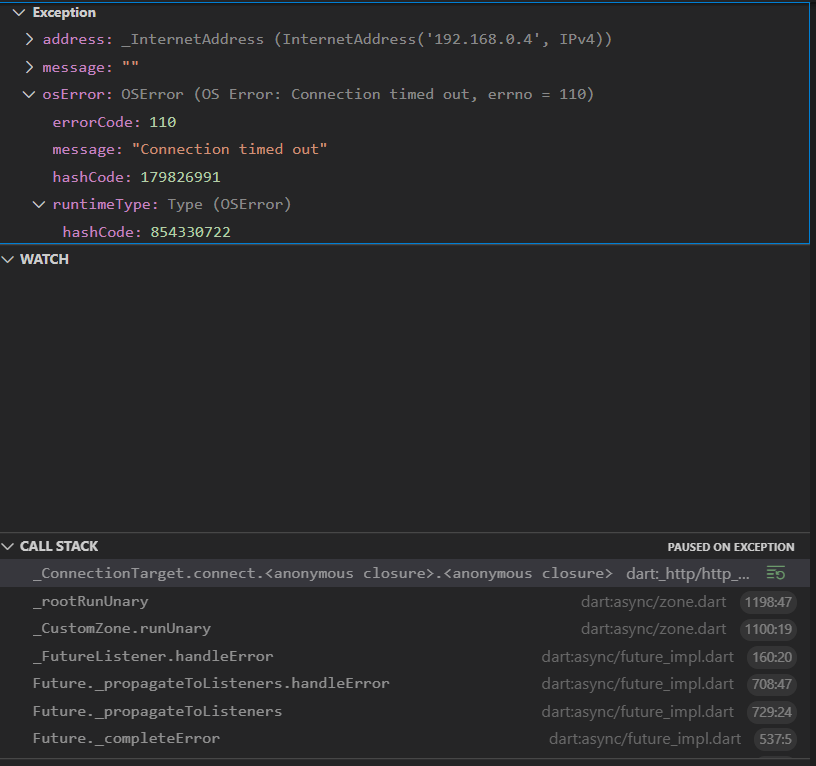This screenshot has width=816, height=766.
Task: Click the address: _InternetAddress value text
Action: 367,39
